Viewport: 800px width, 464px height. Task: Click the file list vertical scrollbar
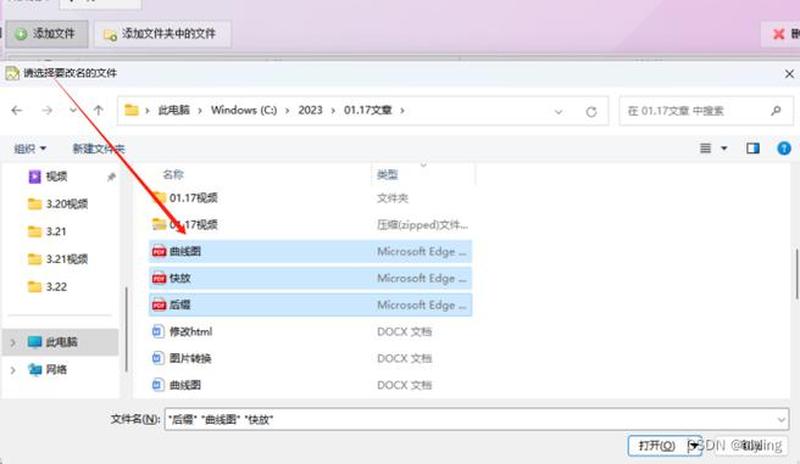pos(796,274)
